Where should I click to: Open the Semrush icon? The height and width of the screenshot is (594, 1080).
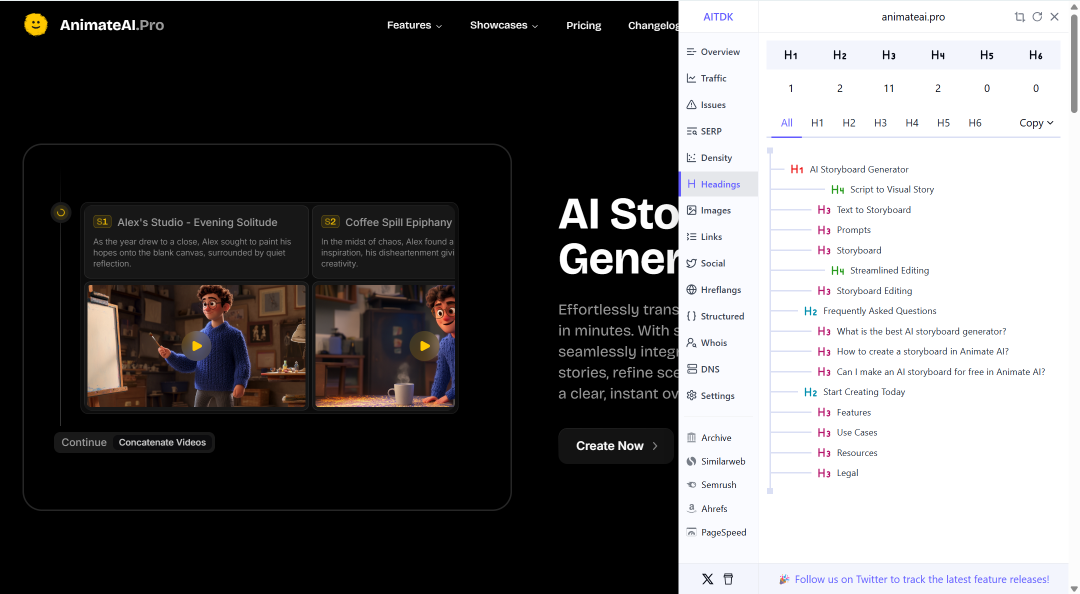click(x=691, y=484)
